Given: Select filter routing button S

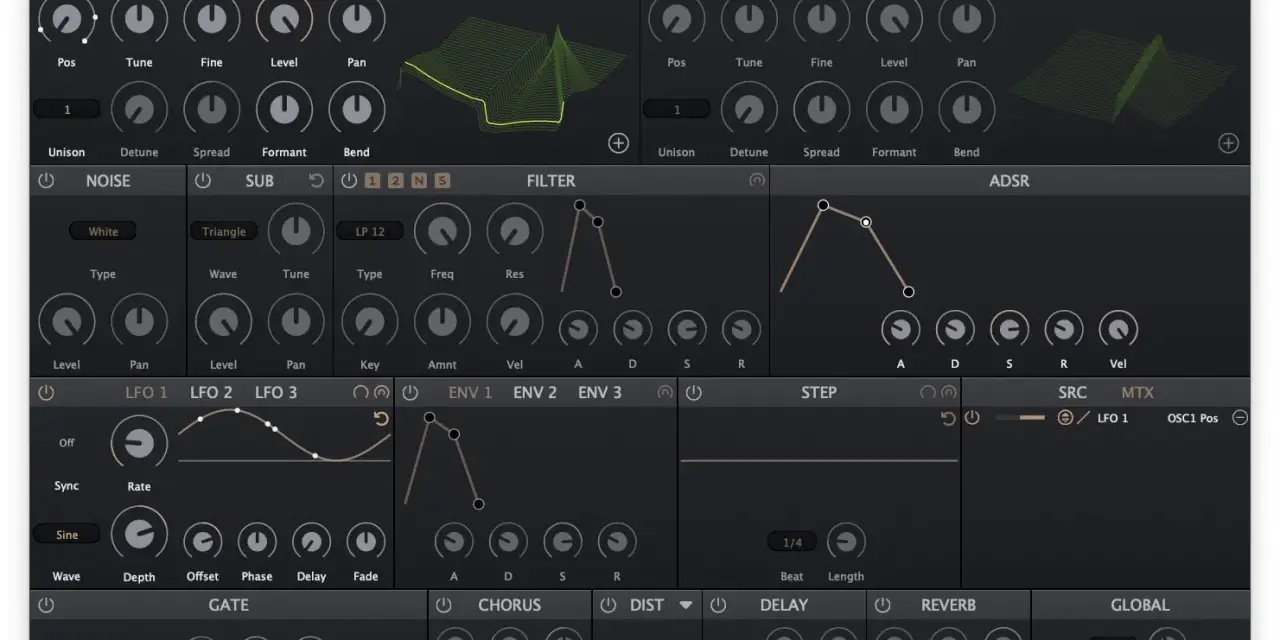Looking at the screenshot, I should [x=442, y=181].
